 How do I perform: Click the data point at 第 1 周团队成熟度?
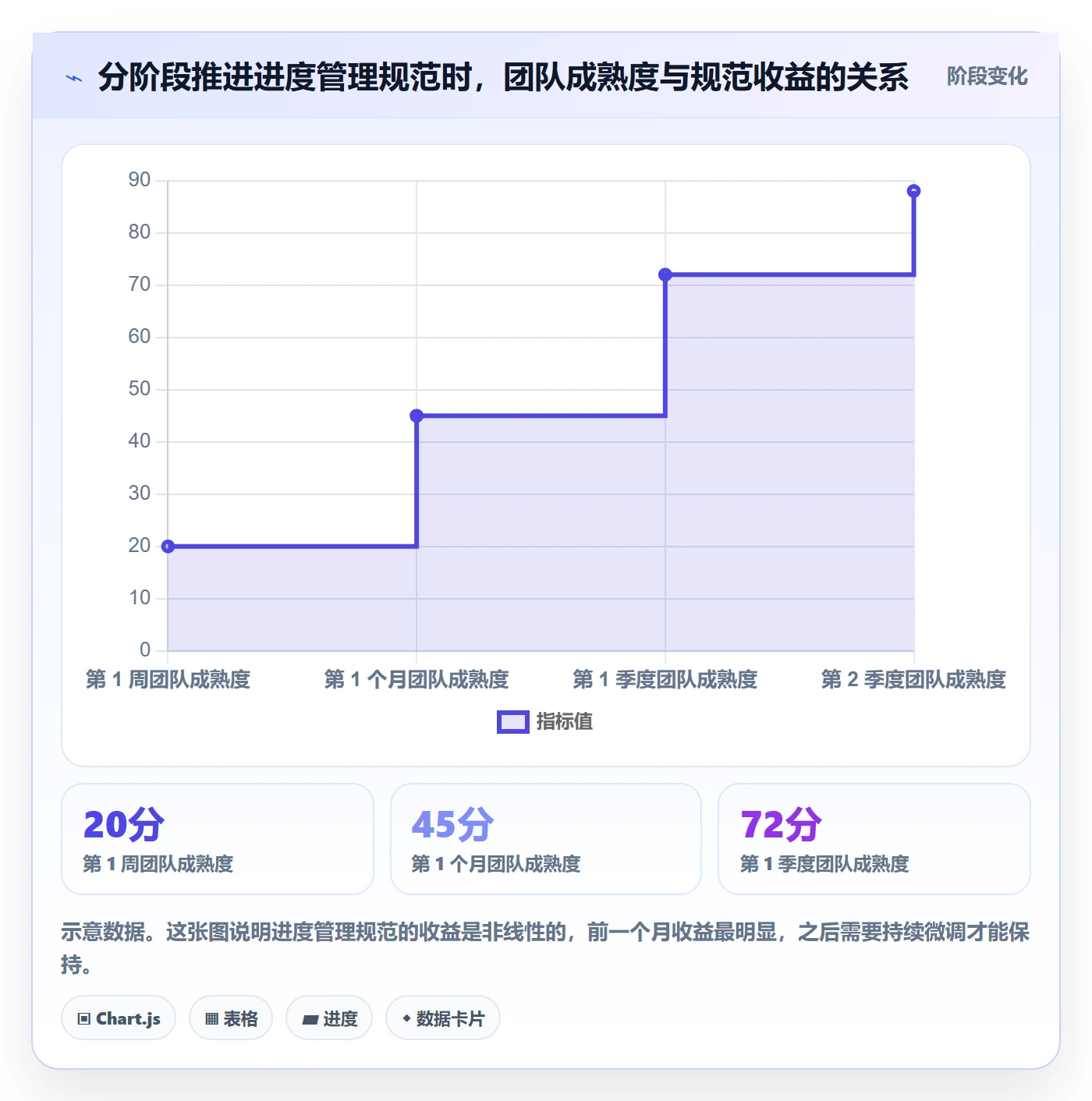point(168,546)
